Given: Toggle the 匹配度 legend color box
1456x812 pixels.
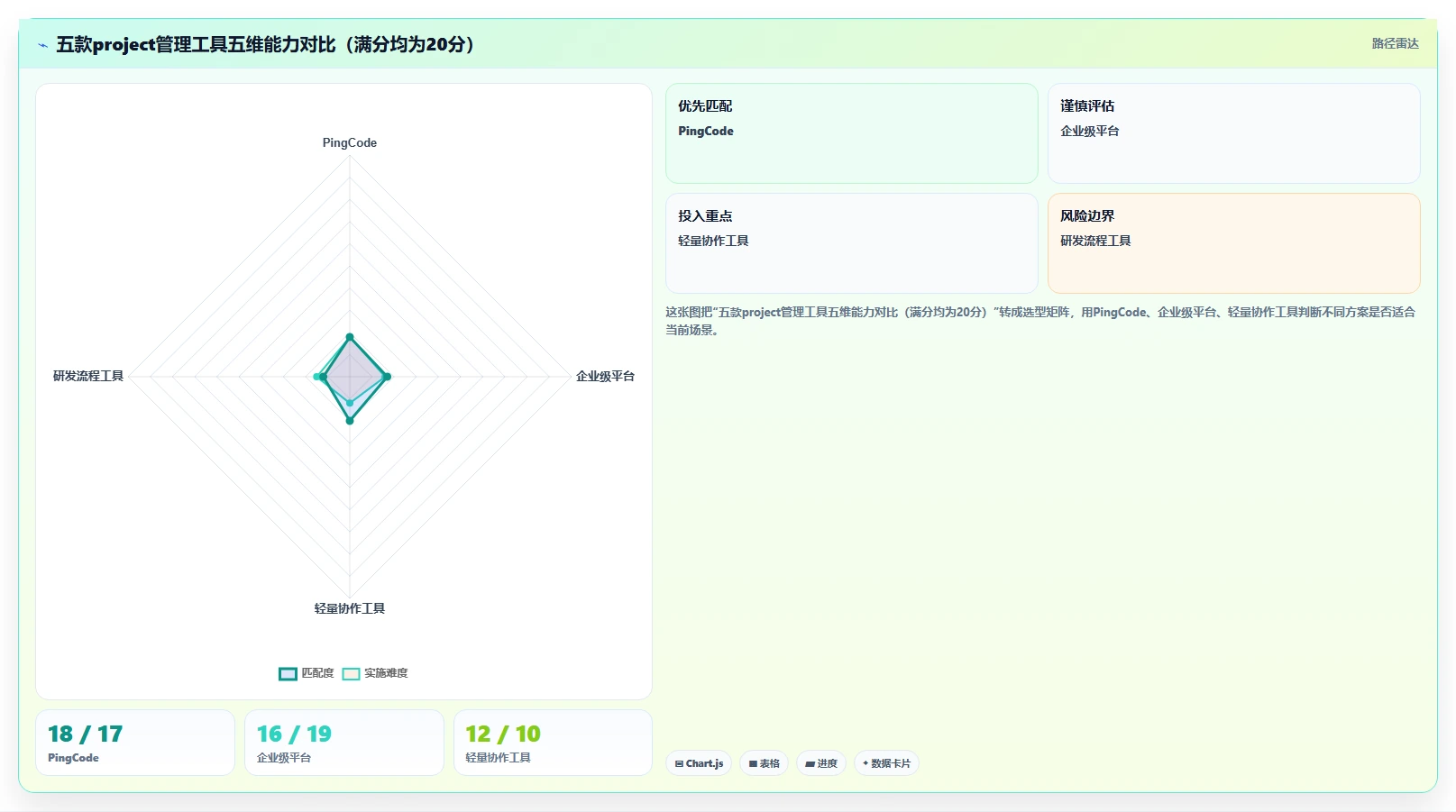Looking at the screenshot, I should [288, 673].
